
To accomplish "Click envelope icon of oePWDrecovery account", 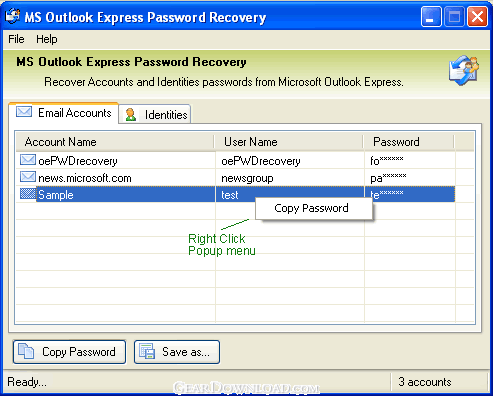I will tap(27, 160).
